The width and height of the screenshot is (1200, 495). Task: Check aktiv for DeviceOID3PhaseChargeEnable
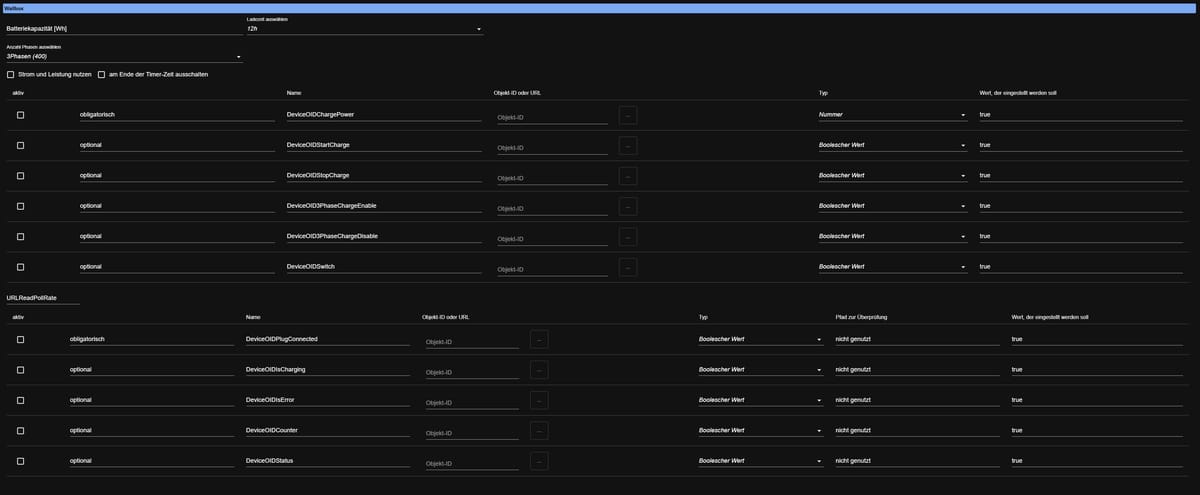(x=20, y=206)
